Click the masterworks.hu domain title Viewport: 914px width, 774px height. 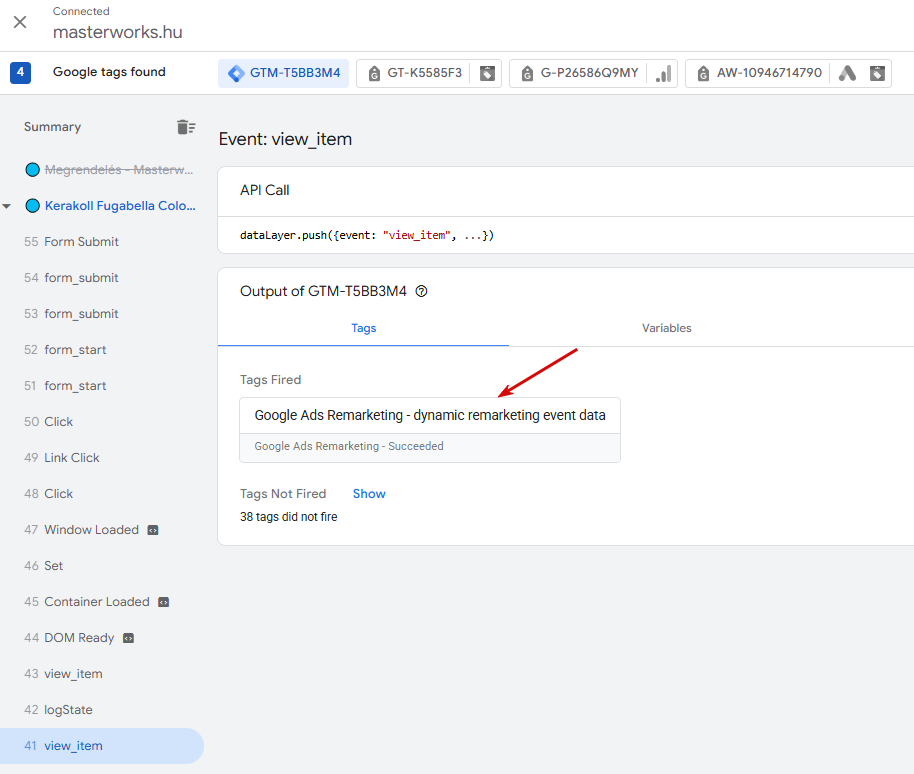[x=118, y=32]
